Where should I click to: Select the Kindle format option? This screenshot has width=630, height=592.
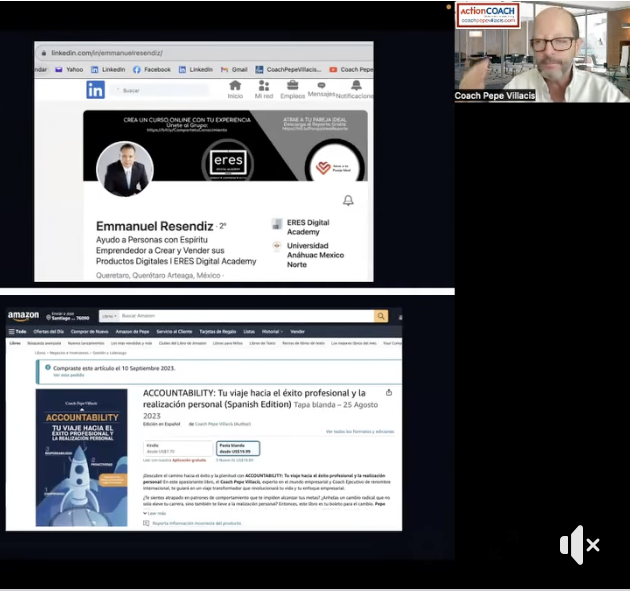tap(178, 448)
